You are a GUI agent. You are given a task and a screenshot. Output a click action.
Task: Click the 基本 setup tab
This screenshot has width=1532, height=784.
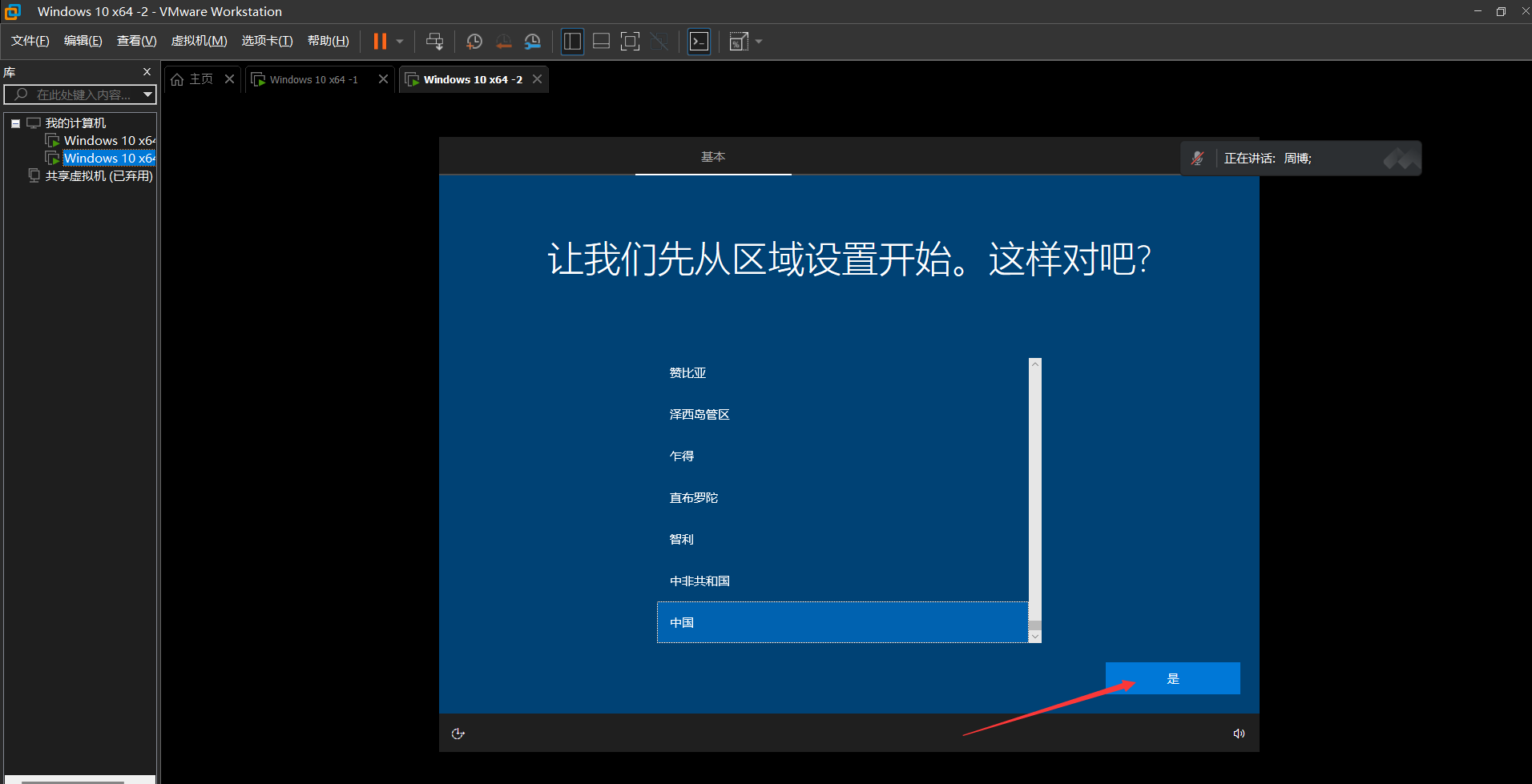[x=713, y=157]
